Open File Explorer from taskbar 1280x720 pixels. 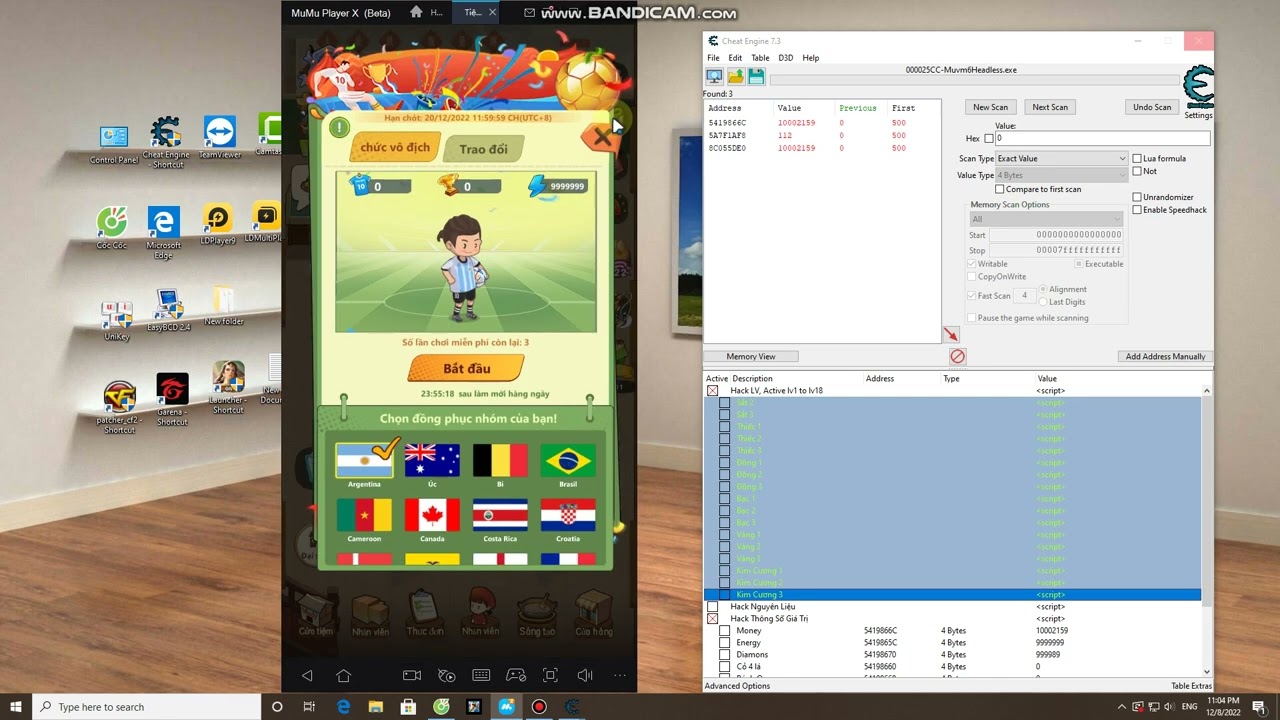tap(376, 707)
